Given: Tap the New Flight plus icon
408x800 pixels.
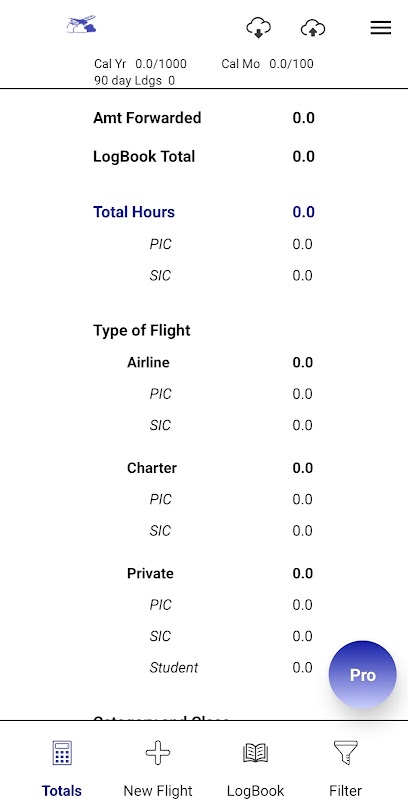Looking at the screenshot, I should pos(158,753).
